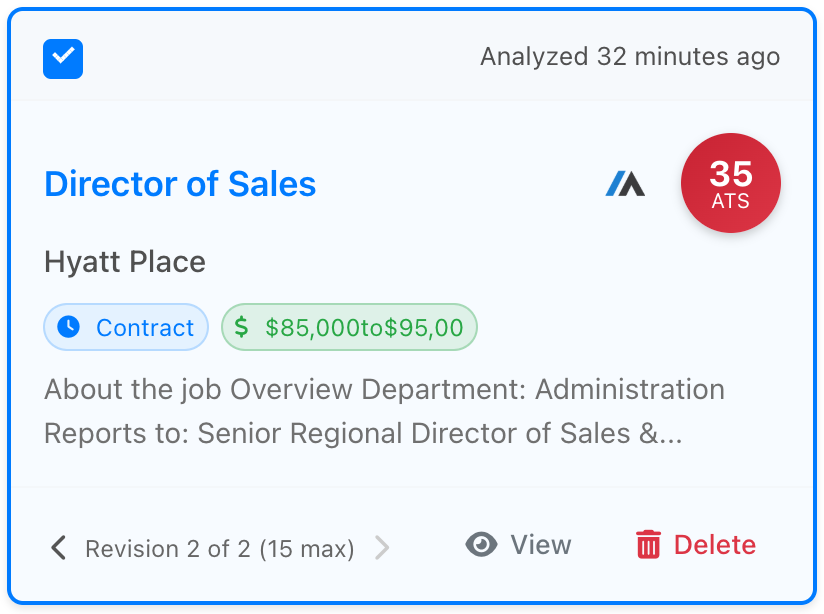Click the Analyzed 32 minutes ago timestamp
The width and height of the screenshot is (824, 614).
629,56
